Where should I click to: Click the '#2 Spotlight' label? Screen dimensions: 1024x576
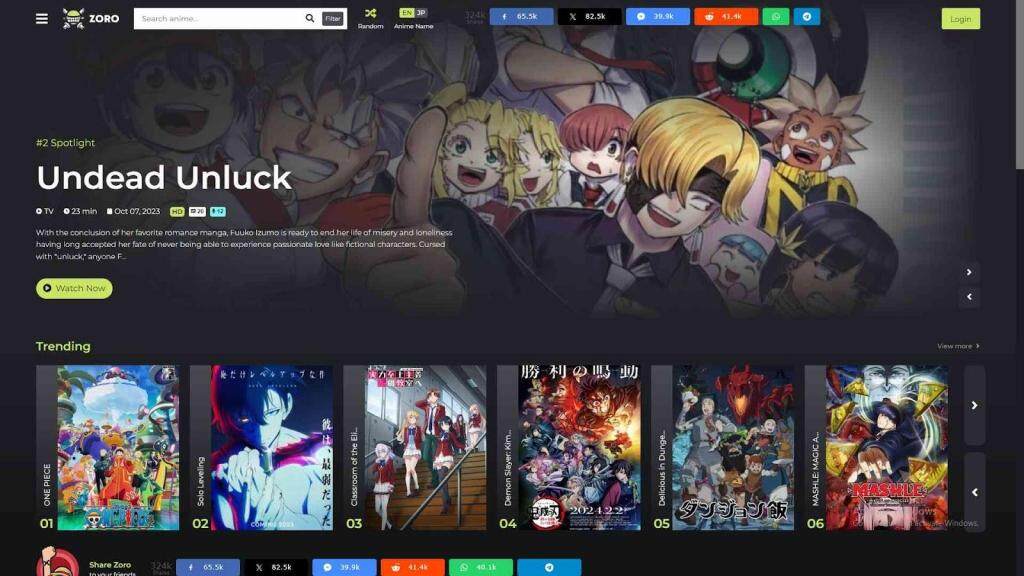(x=65, y=142)
